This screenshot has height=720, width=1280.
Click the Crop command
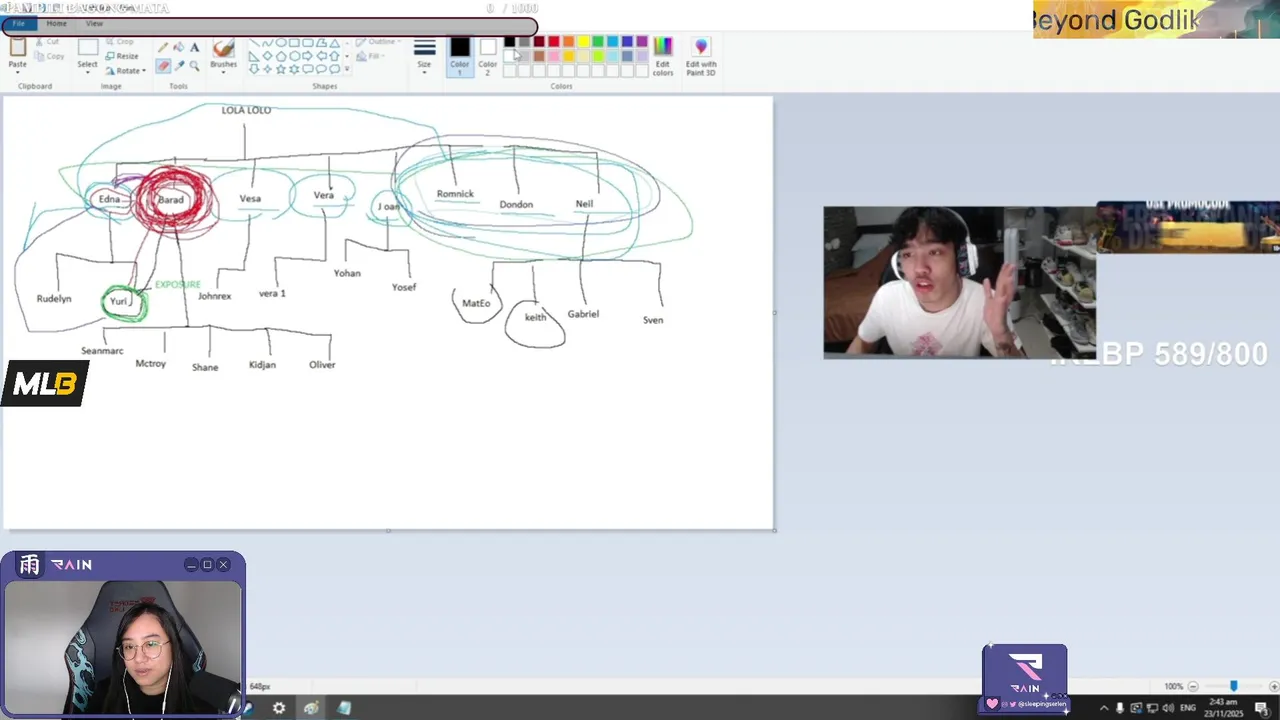pos(119,42)
